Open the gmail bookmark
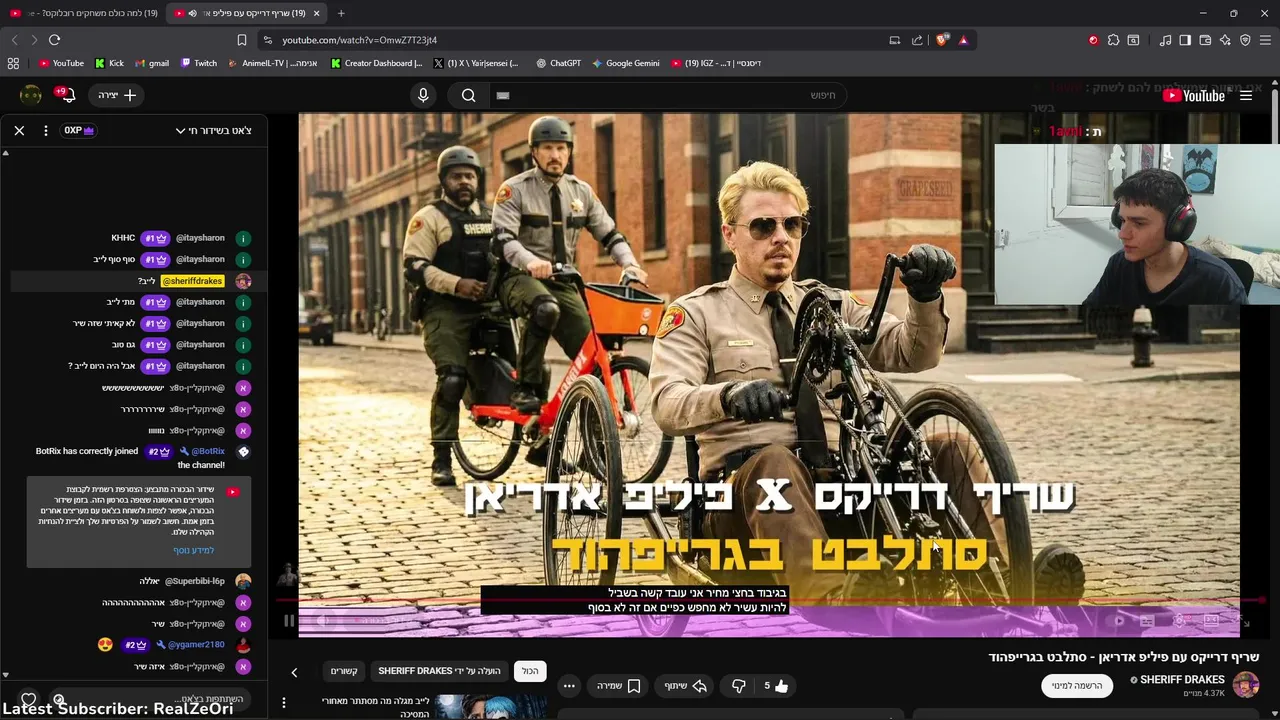The image size is (1280, 720). click(151, 63)
